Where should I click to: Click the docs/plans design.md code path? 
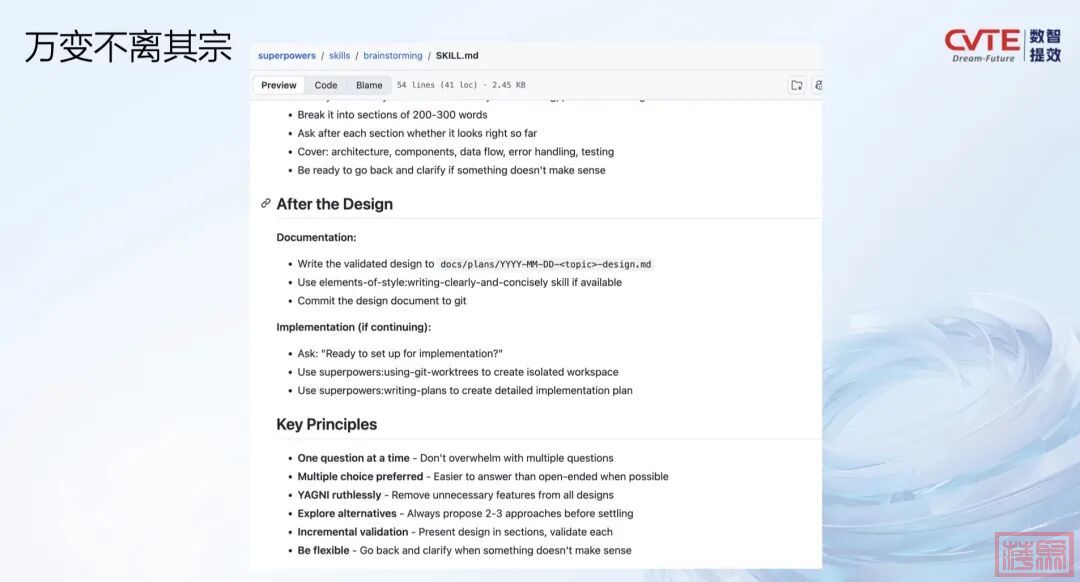tap(546, 264)
